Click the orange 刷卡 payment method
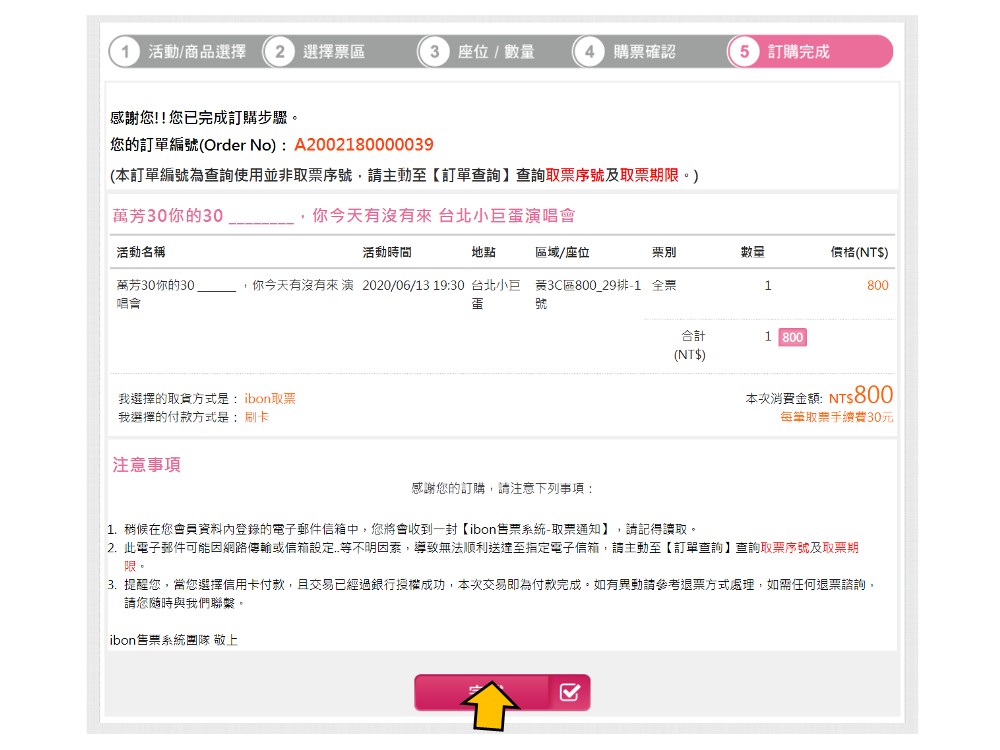1000x750 pixels. pyautogui.click(x=256, y=417)
